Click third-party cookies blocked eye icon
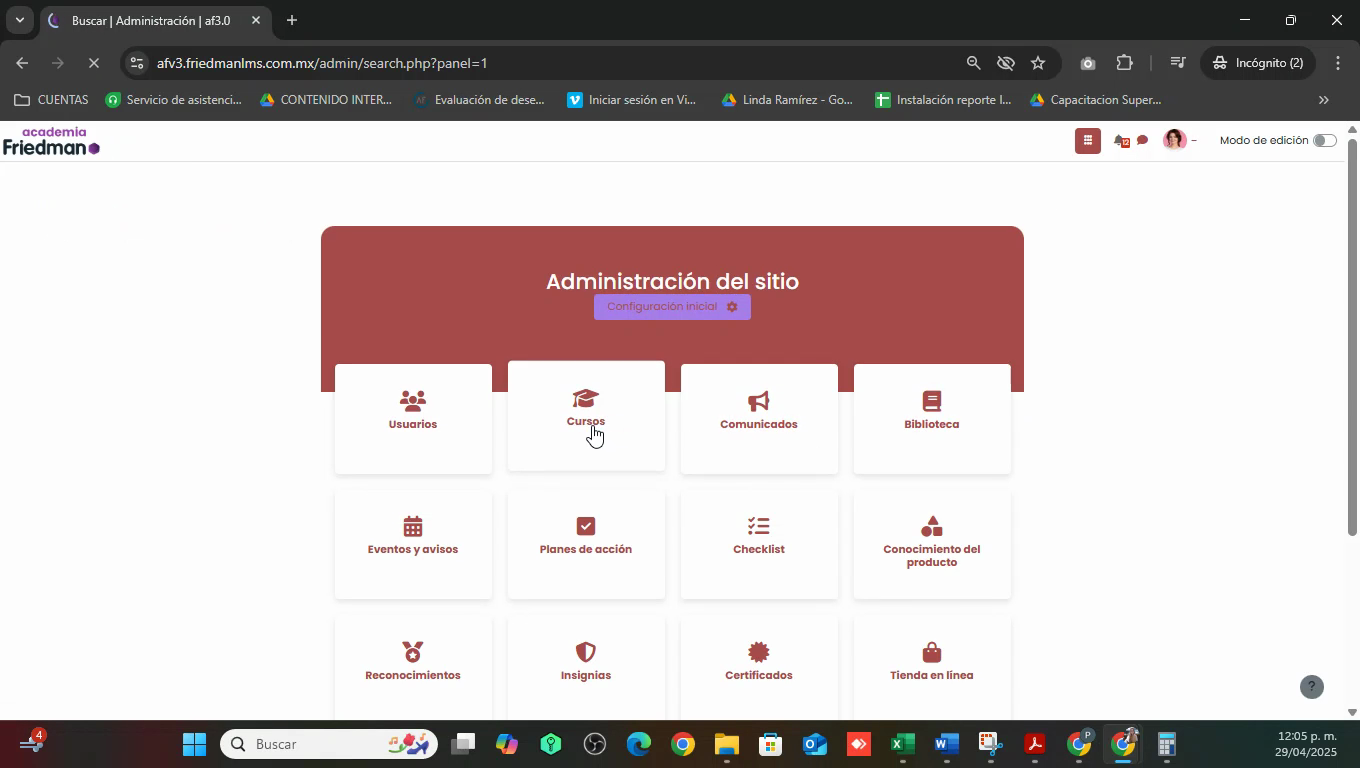The image size is (1360, 768). [x=1006, y=63]
